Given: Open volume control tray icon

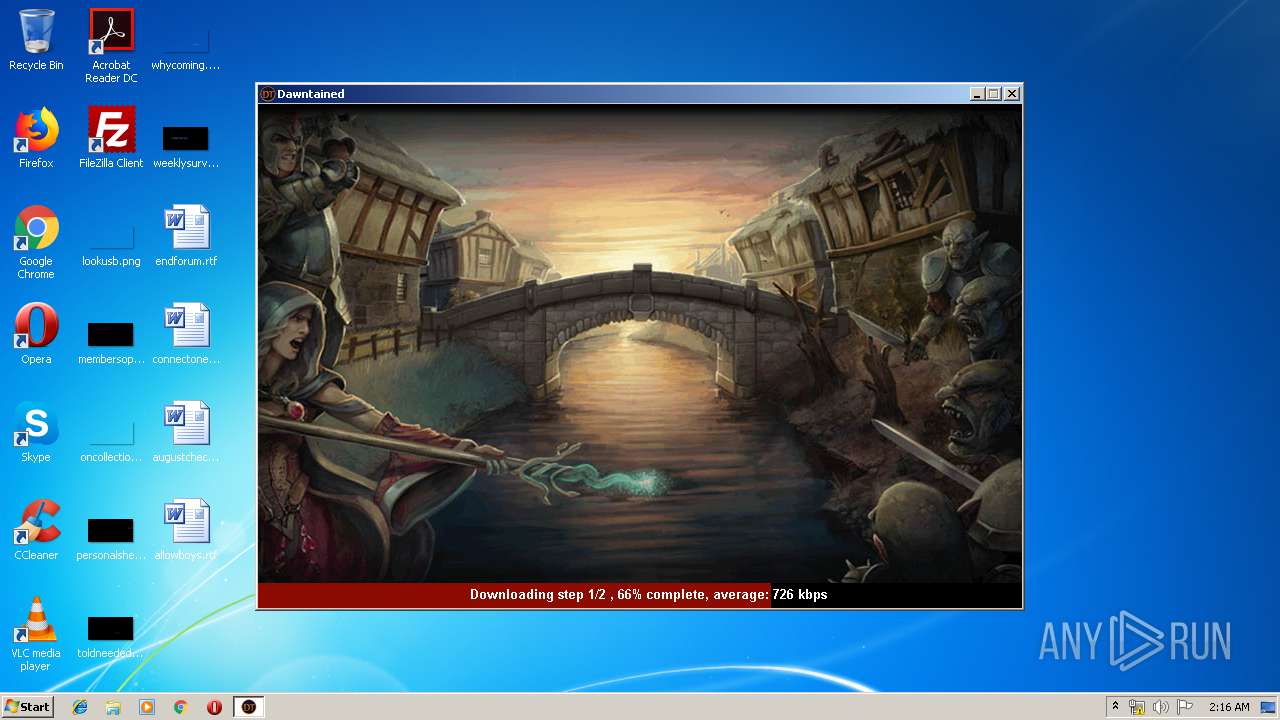Looking at the screenshot, I should (1161, 707).
